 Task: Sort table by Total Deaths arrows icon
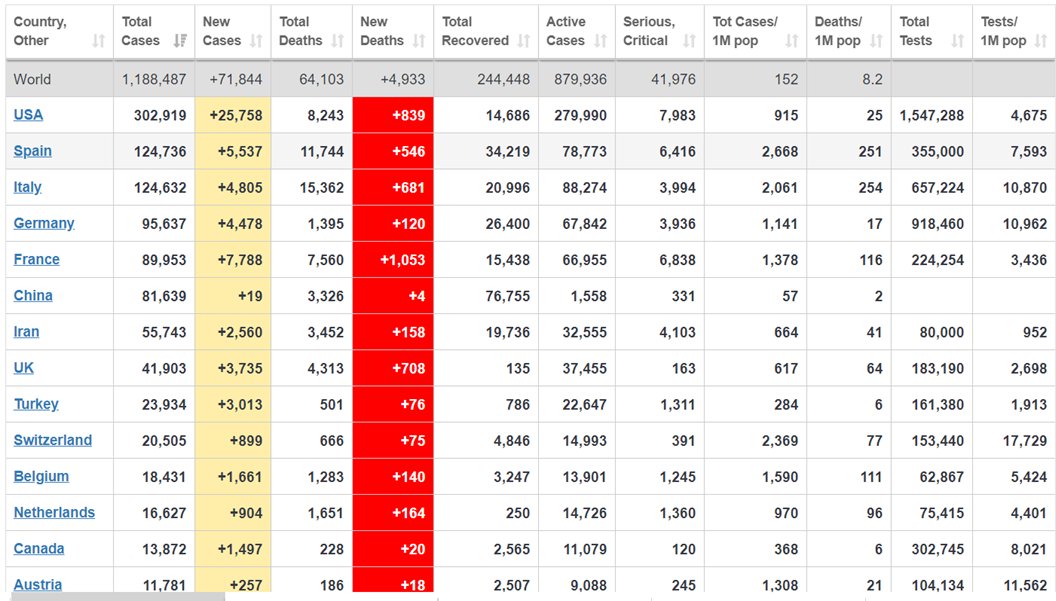pos(337,41)
